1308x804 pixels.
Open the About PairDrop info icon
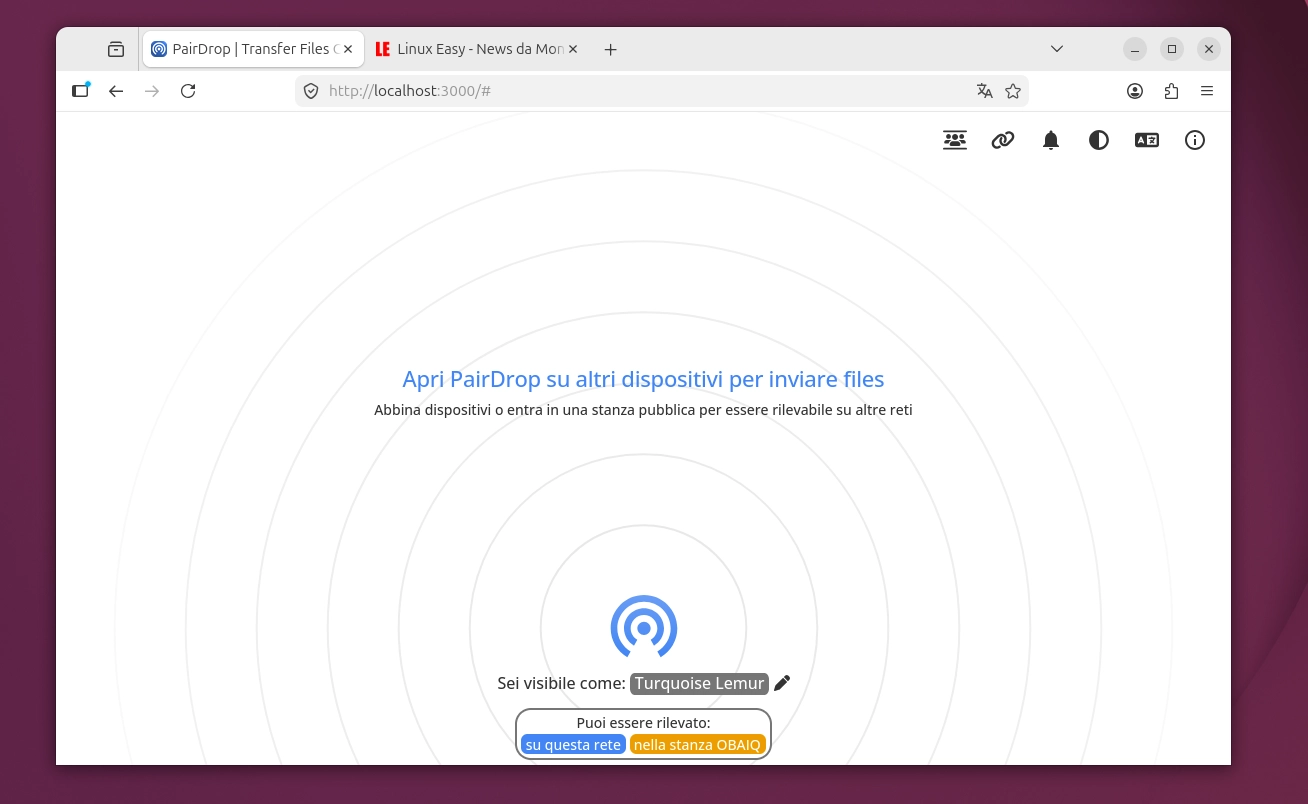coord(1195,141)
